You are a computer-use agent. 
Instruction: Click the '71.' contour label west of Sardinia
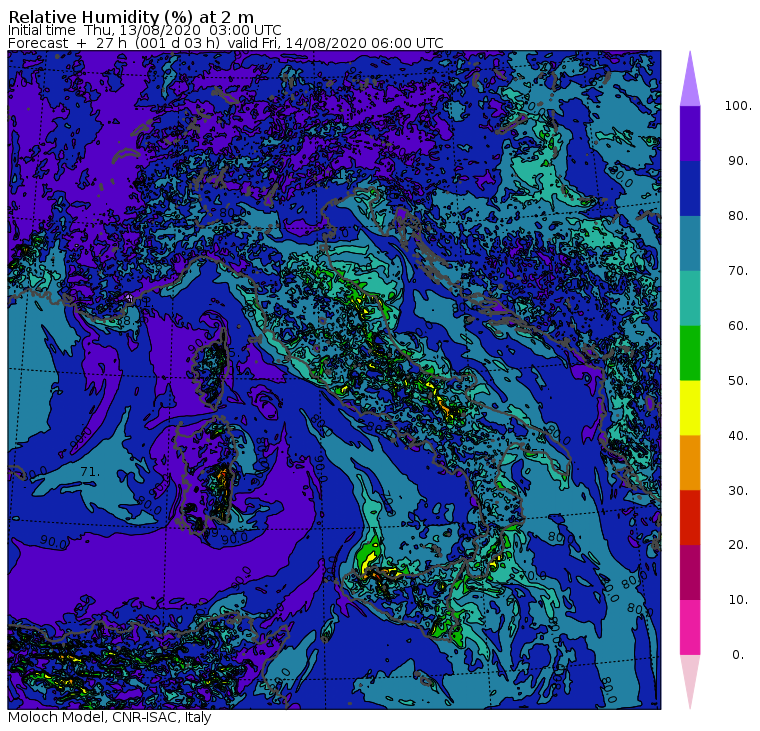(x=90, y=472)
